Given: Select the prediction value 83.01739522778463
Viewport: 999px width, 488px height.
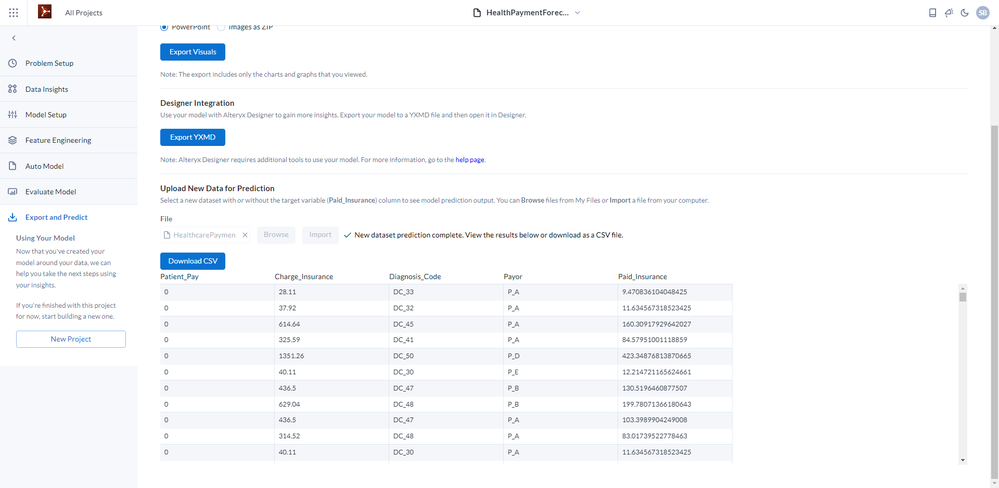Looking at the screenshot, I should pyautogui.click(x=675, y=436).
